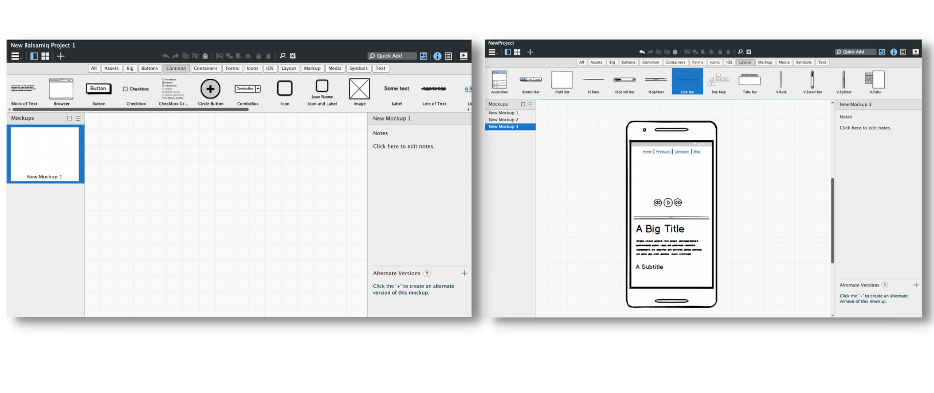This screenshot has height=393, width=934.
Task: Click Redo arrow in New Balsamiq Project 1 window
Action: pos(175,56)
